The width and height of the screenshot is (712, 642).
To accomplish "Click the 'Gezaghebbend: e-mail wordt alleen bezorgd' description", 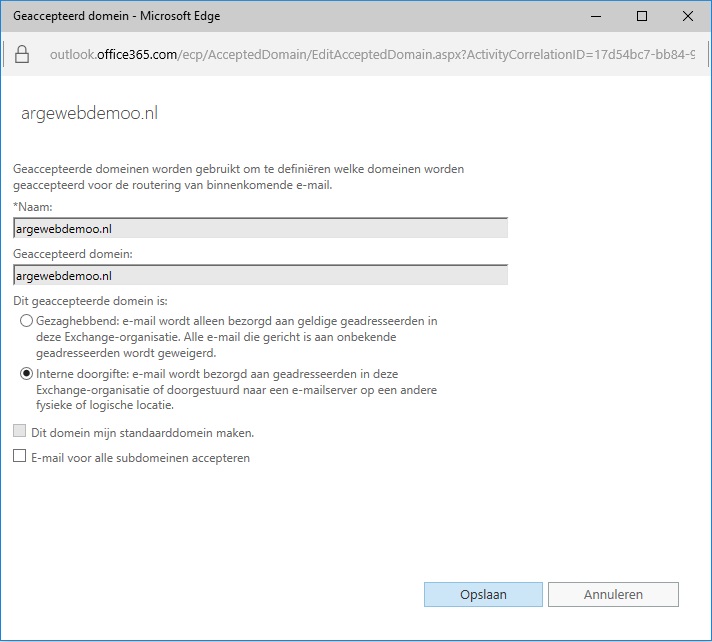I will point(237,337).
